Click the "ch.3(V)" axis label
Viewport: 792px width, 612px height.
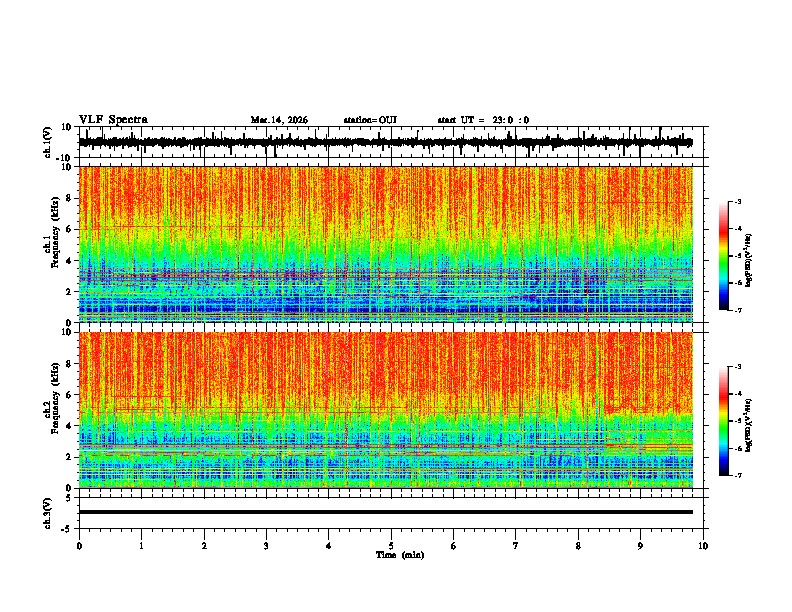48,513
